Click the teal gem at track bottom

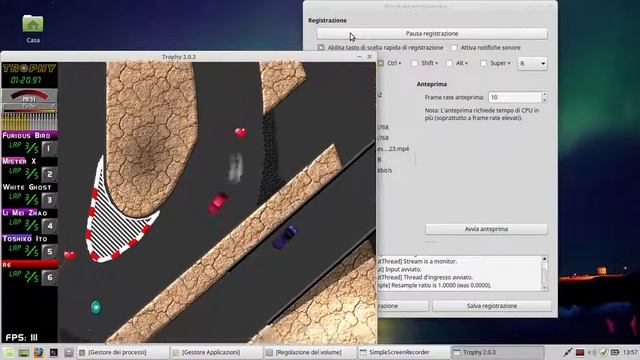click(96, 307)
